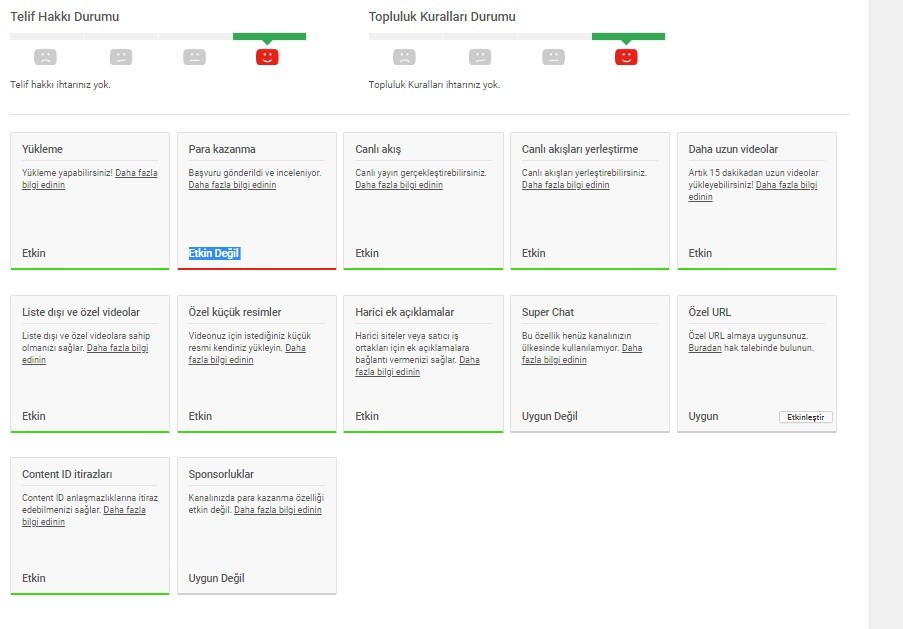The image size is (903, 629).
Task: Click the skeptical gray face under Telif Hakkı Durumu
Action: pyautogui.click(x=121, y=57)
